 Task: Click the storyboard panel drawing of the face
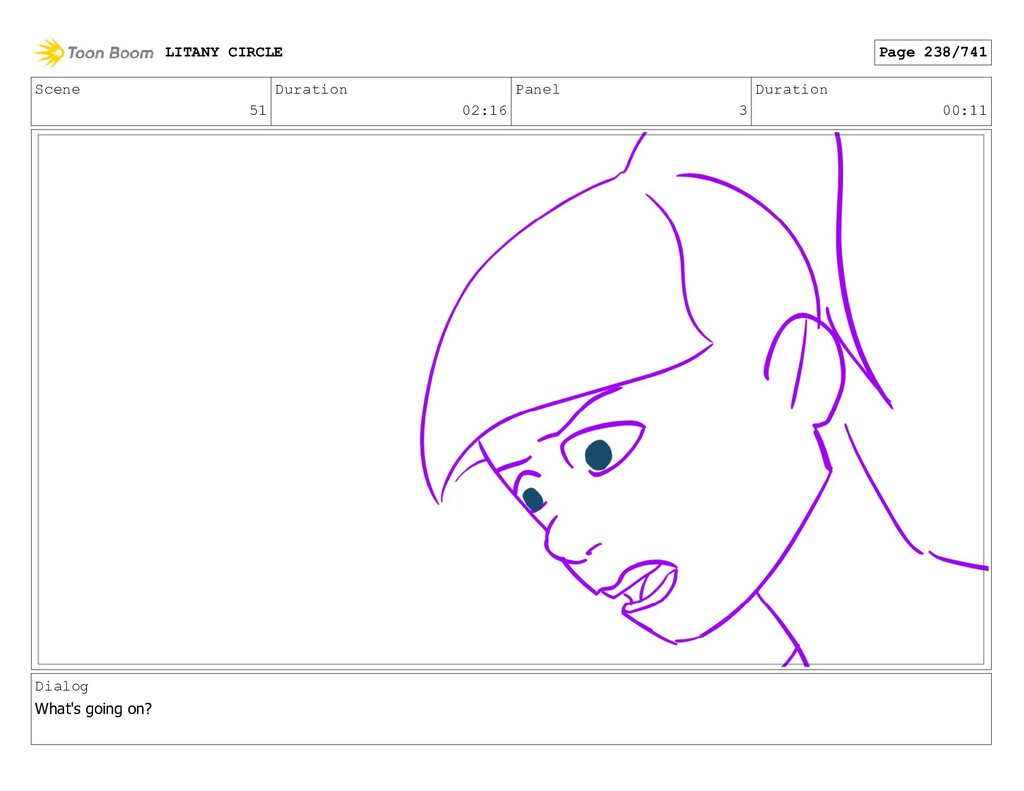click(511, 399)
